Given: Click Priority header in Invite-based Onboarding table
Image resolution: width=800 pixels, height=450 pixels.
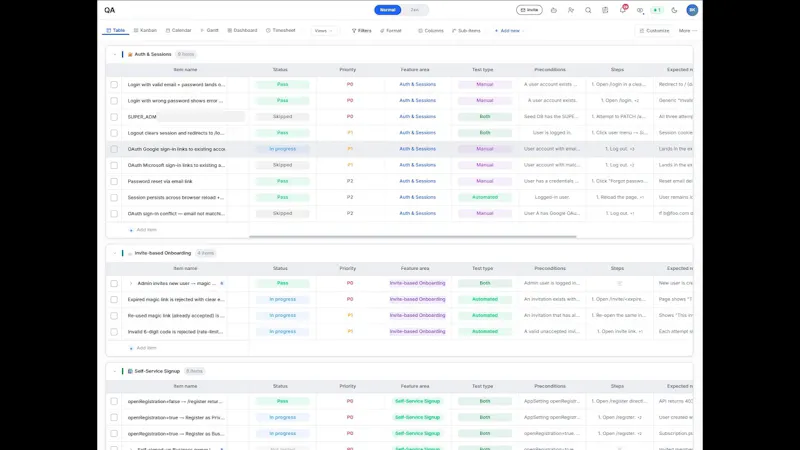Looking at the screenshot, I should click(x=347, y=268).
